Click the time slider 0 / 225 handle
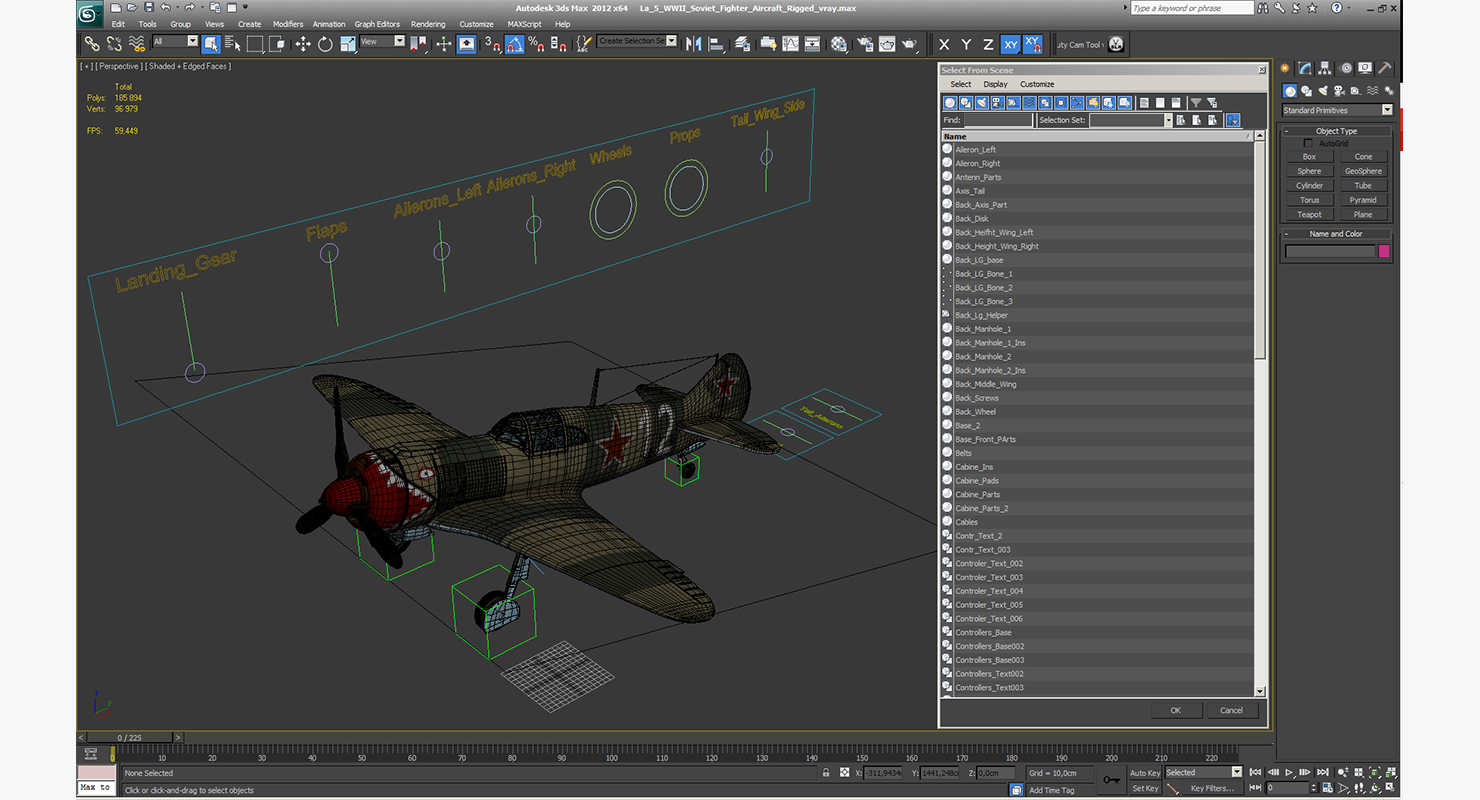The width and height of the screenshot is (1480, 800). pyautogui.click(x=130, y=738)
